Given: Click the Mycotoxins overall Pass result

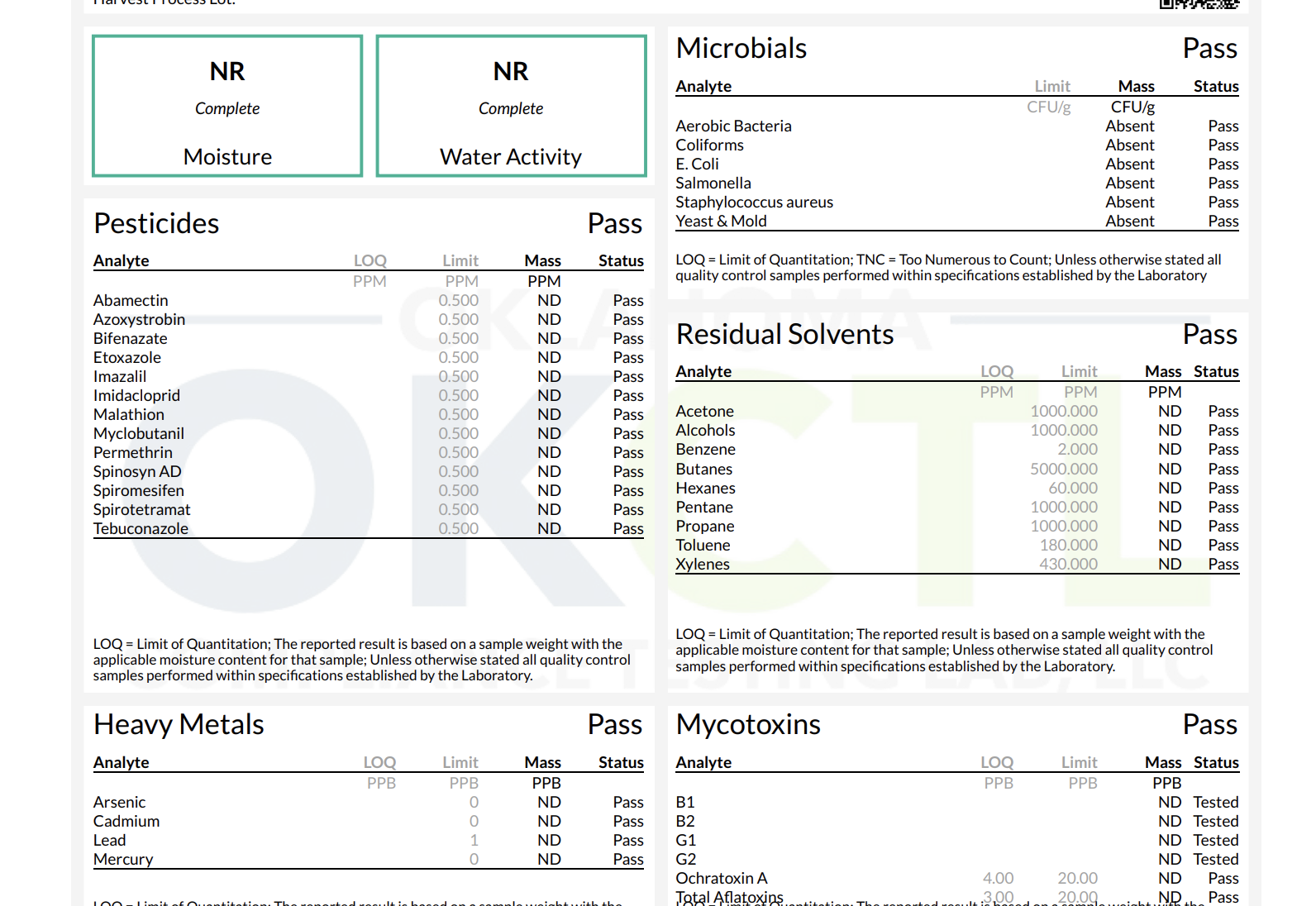Looking at the screenshot, I should 1210,724.
